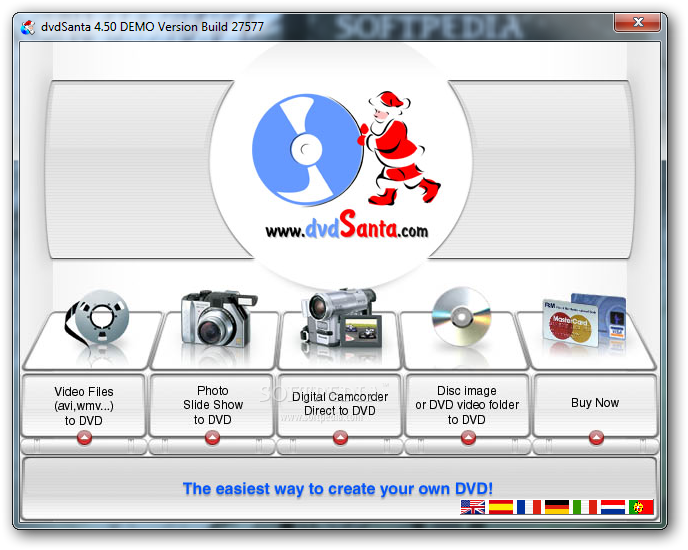
Task: Click 'The easiest way to create your own DVD!' text
Action: pos(337,489)
